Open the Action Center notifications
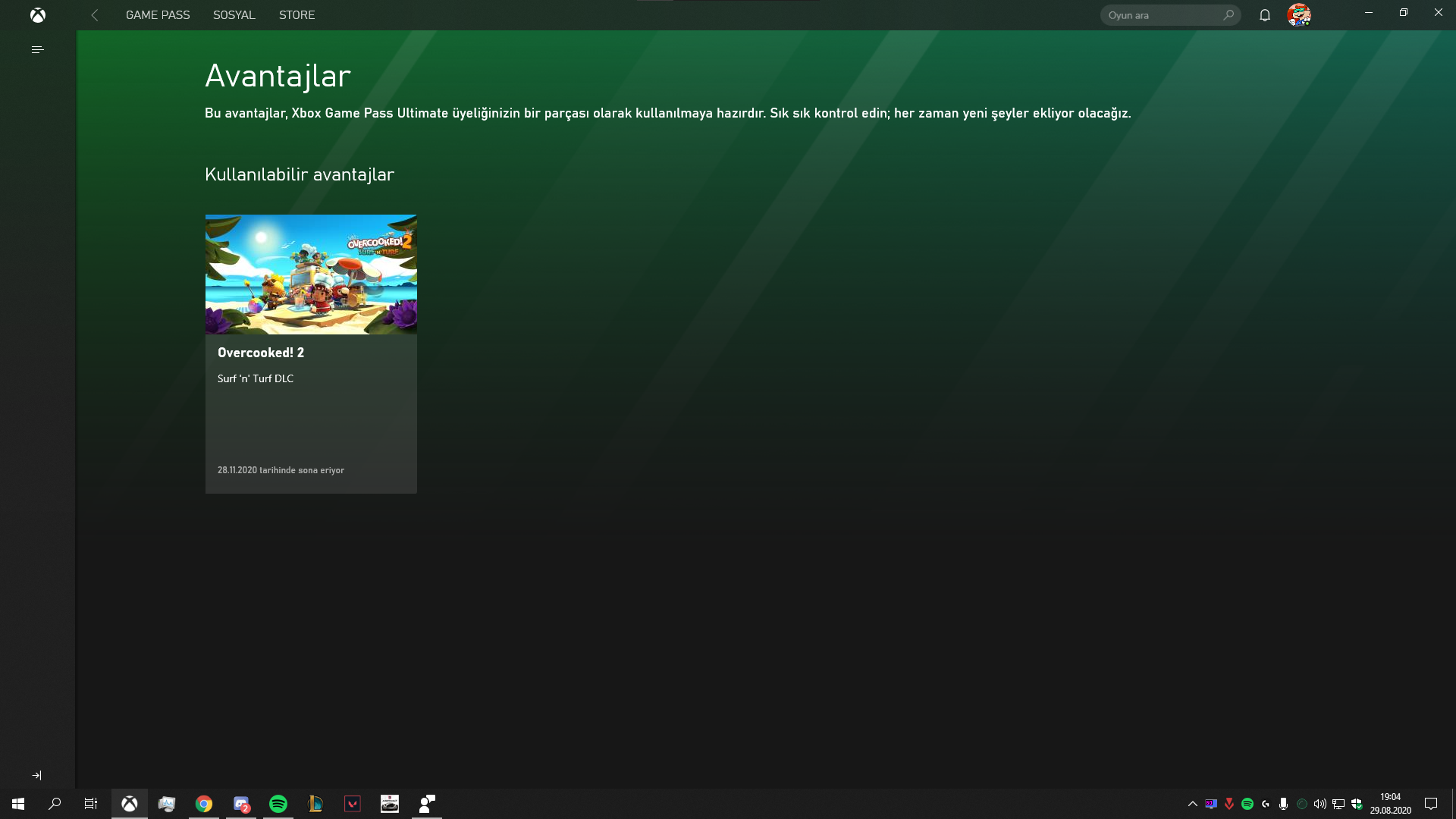Viewport: 1456px width, 819px height. [1431, 804]
